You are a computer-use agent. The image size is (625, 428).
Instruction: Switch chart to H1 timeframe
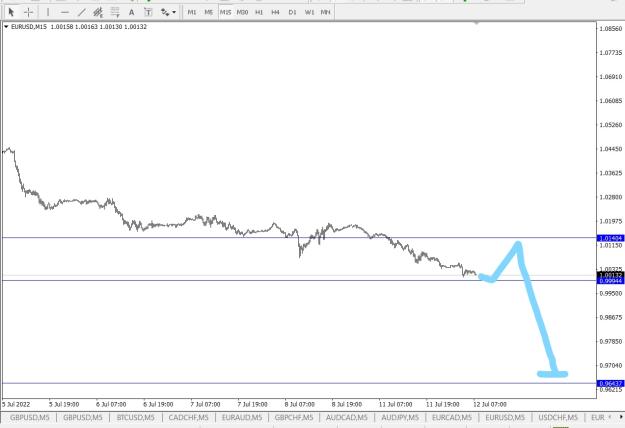259,12
